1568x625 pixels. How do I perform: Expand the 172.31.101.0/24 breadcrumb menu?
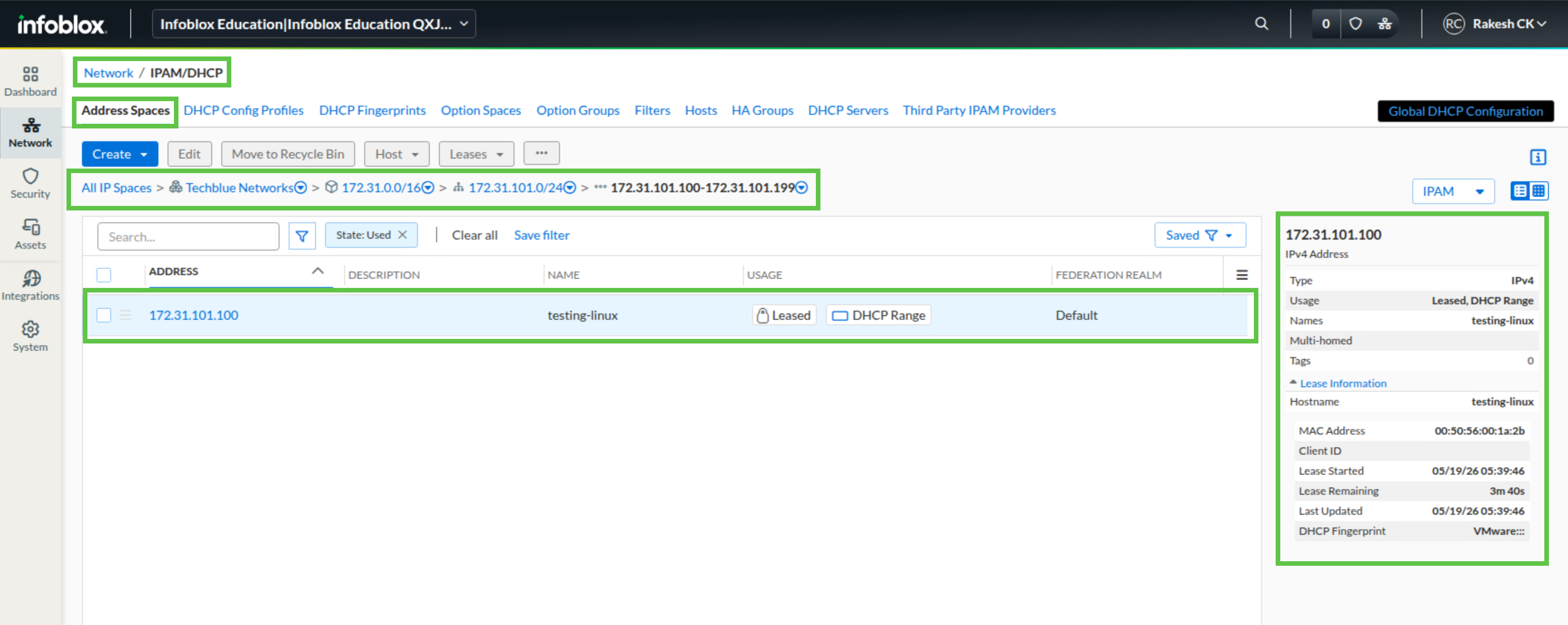[570, 188]
